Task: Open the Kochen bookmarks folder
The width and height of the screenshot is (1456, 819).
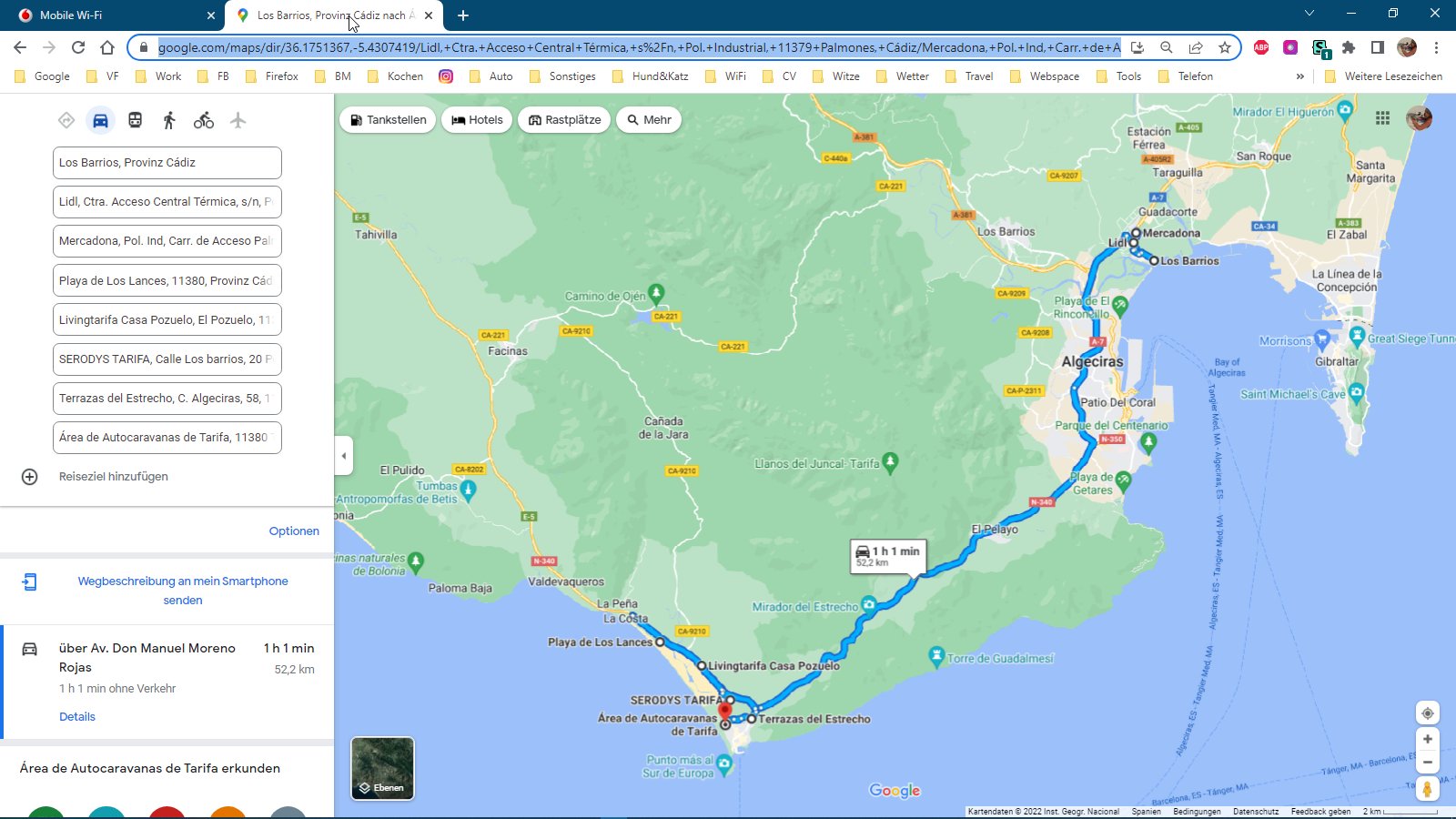Action: pos(395,76)
